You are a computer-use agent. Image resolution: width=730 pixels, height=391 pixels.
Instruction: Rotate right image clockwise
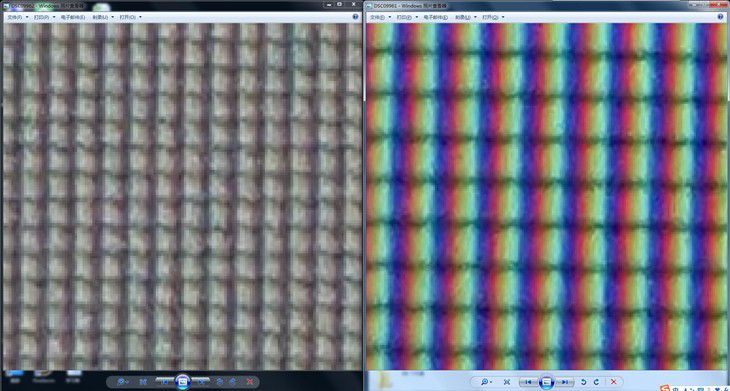pyautogui.click(x=596, y=382)
